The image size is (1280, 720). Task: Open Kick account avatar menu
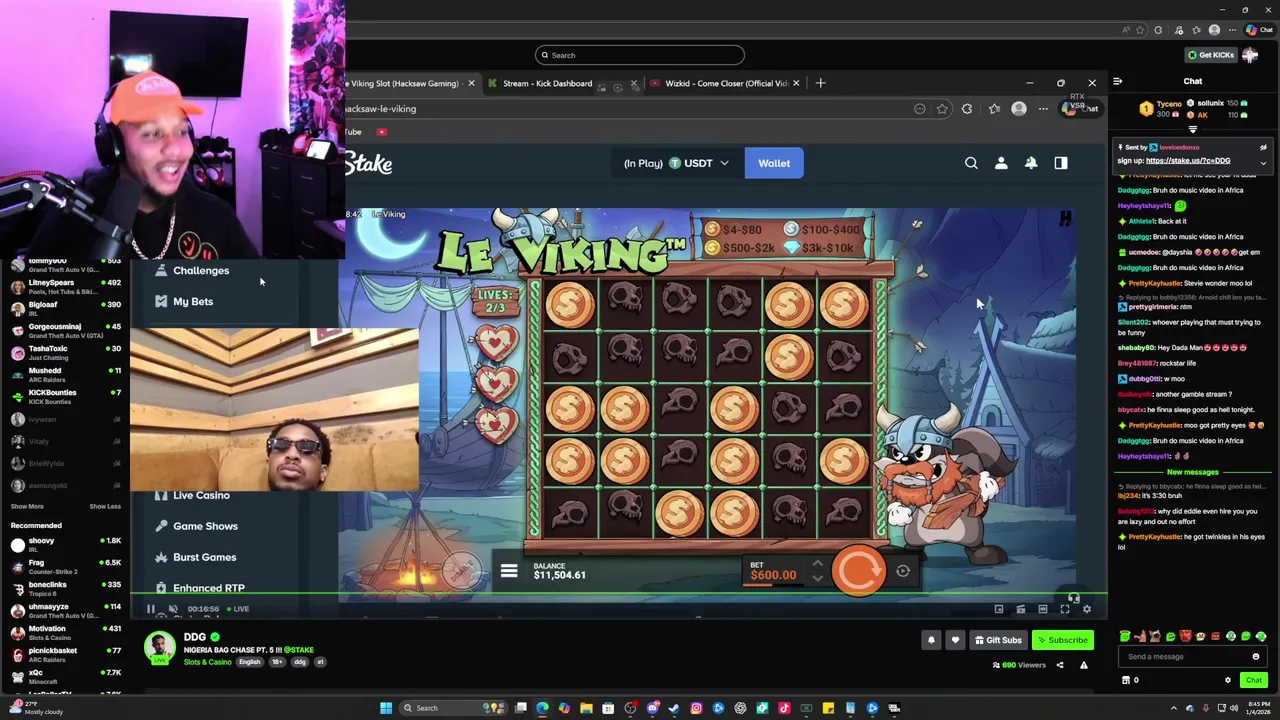(x=1250, y=55)
